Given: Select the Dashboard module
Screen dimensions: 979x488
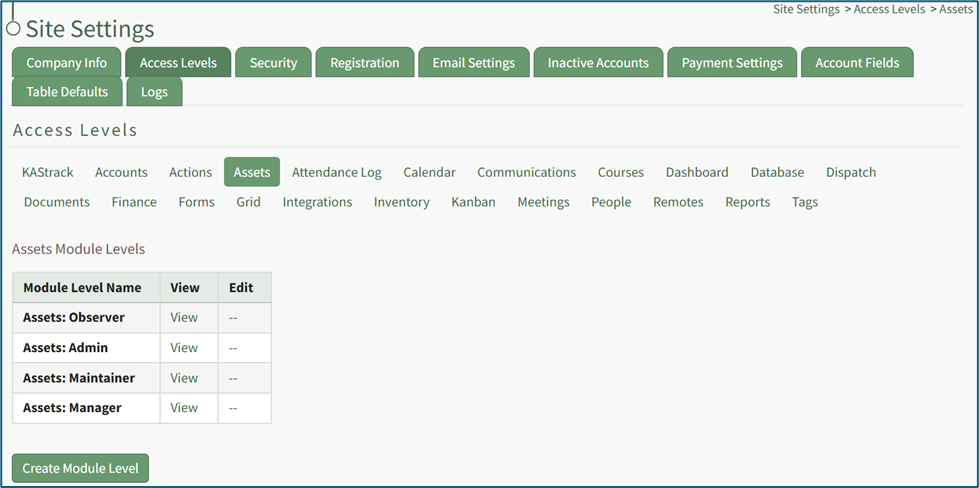Looking at the screenshot, I should point(697,172).
